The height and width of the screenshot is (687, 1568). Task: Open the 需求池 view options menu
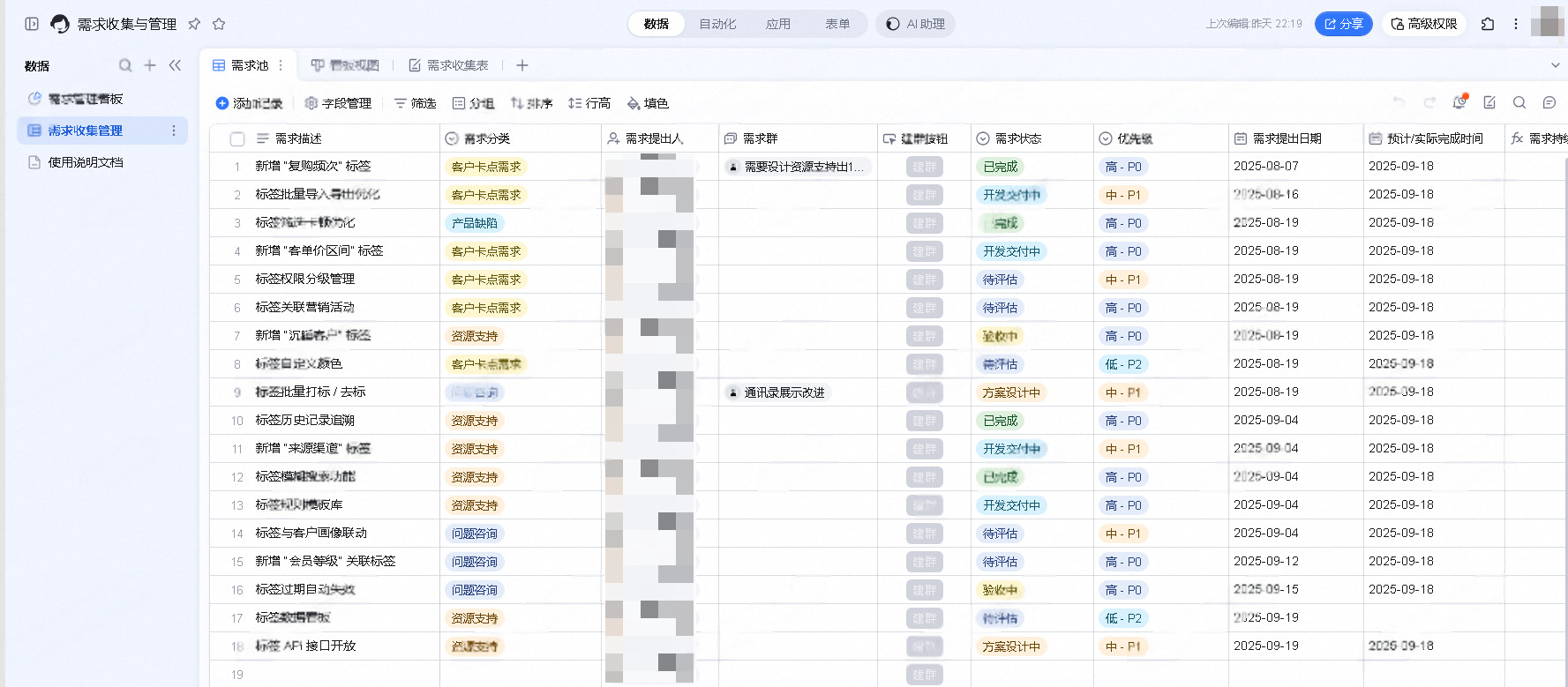[281, 65]
